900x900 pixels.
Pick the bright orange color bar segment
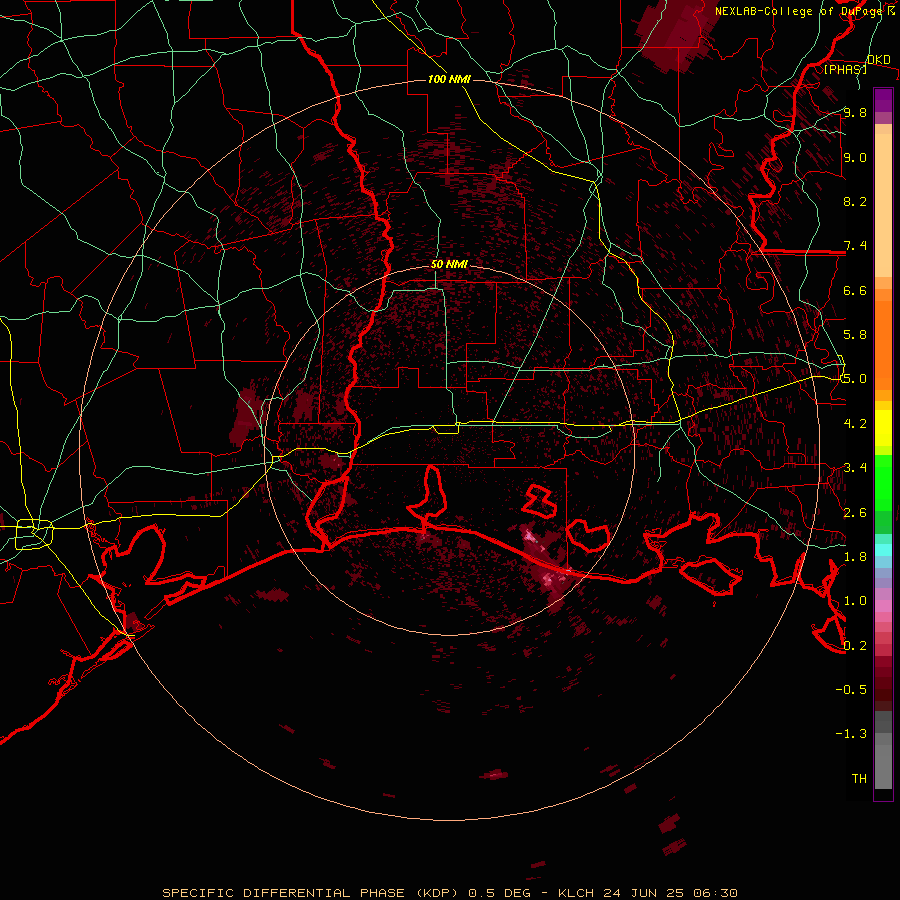point(883,346)
